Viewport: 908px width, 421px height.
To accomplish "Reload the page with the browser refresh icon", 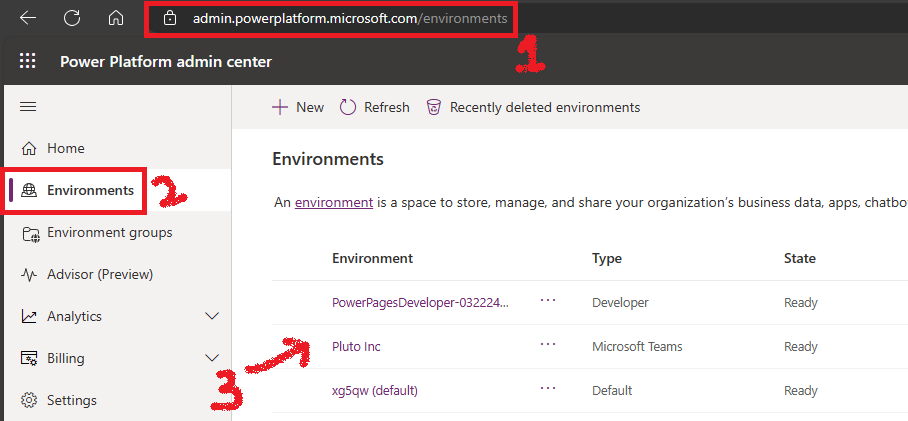I will tap(72, 19).
